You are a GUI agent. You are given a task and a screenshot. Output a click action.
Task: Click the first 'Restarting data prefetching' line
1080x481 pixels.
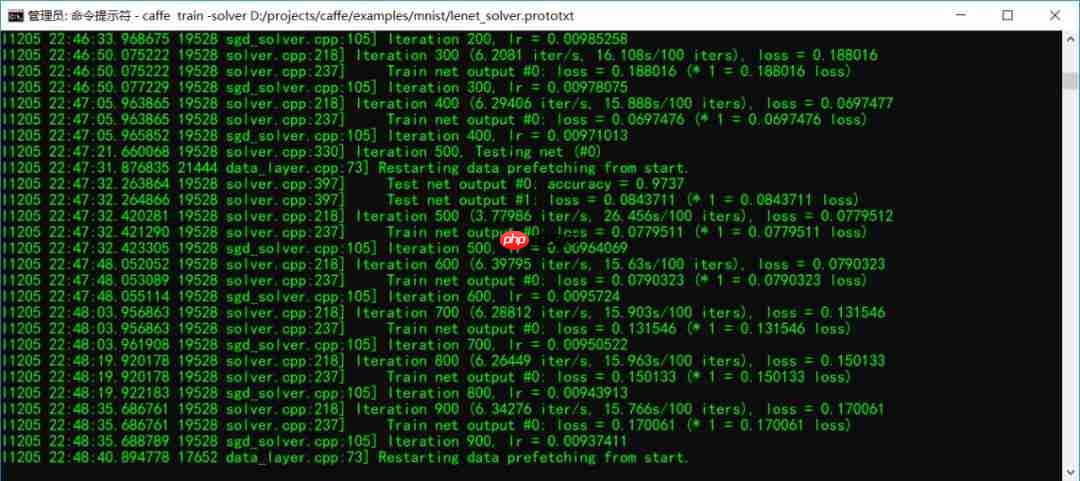point(345,167)
